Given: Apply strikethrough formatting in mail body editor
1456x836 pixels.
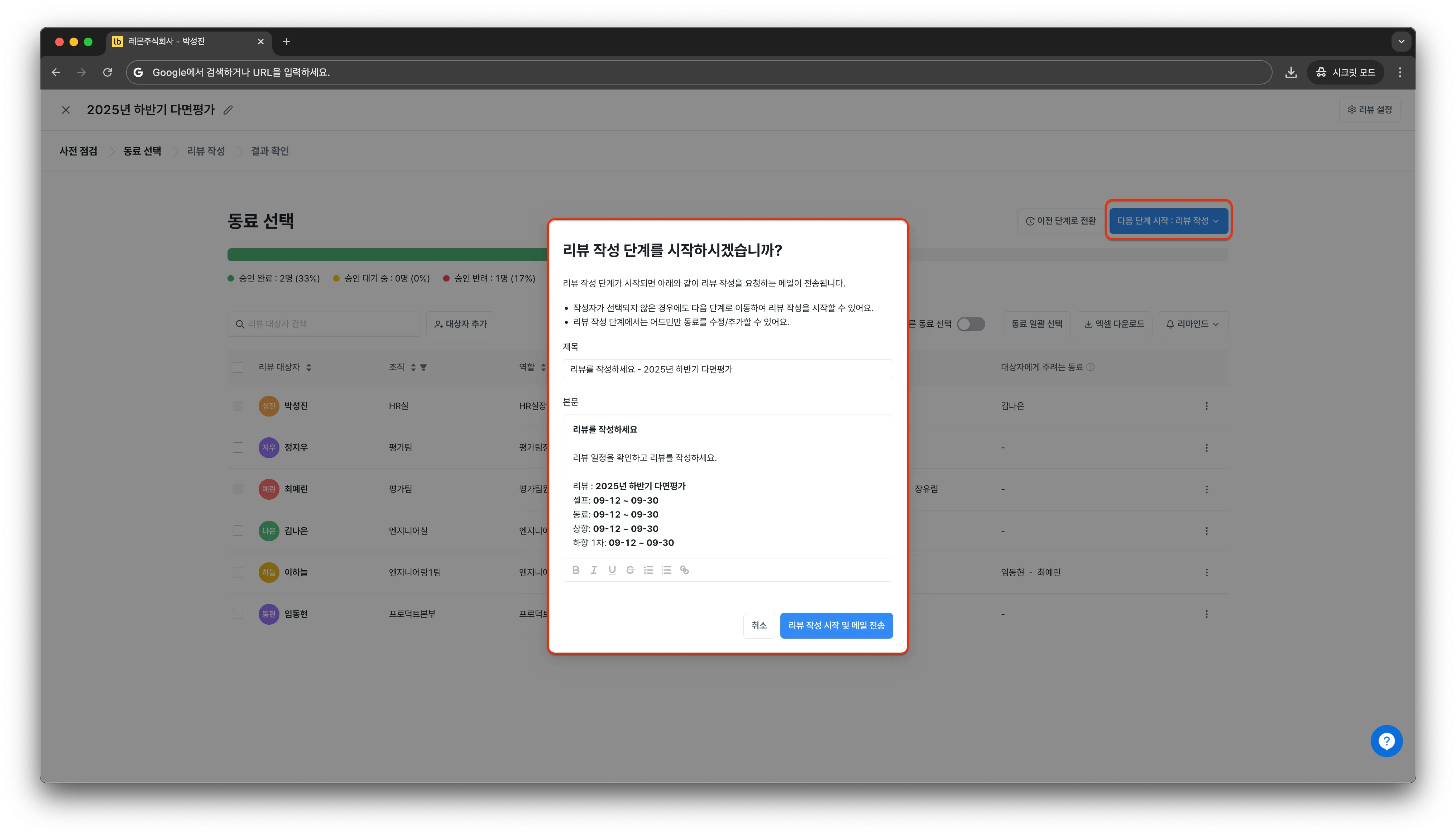Looking at the screenshot, I should [630, 570].
